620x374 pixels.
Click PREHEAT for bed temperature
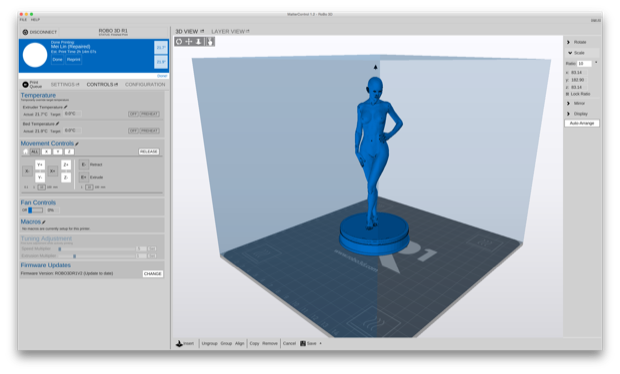click(x=149, y=130)
